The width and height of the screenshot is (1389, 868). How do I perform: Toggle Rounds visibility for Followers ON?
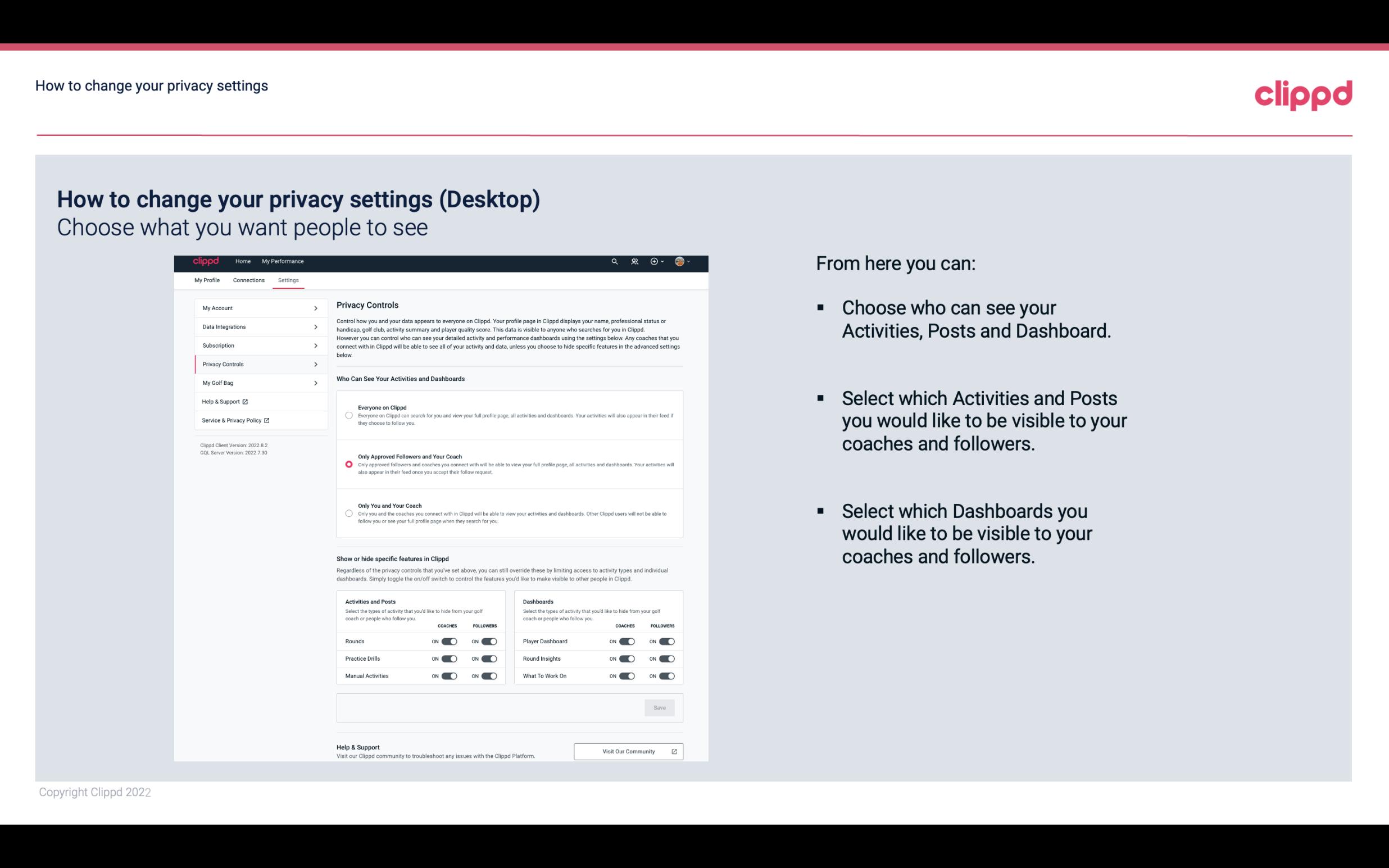pos(489,641)
